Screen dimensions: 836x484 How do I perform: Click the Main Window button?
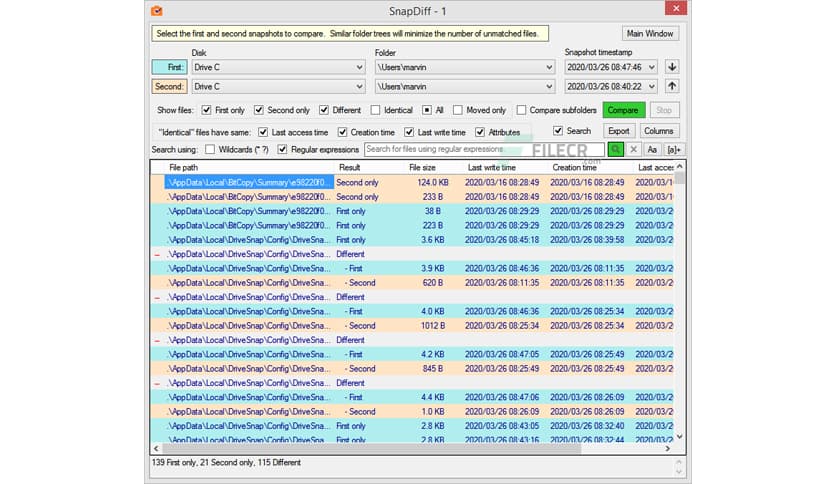[650, 34]
